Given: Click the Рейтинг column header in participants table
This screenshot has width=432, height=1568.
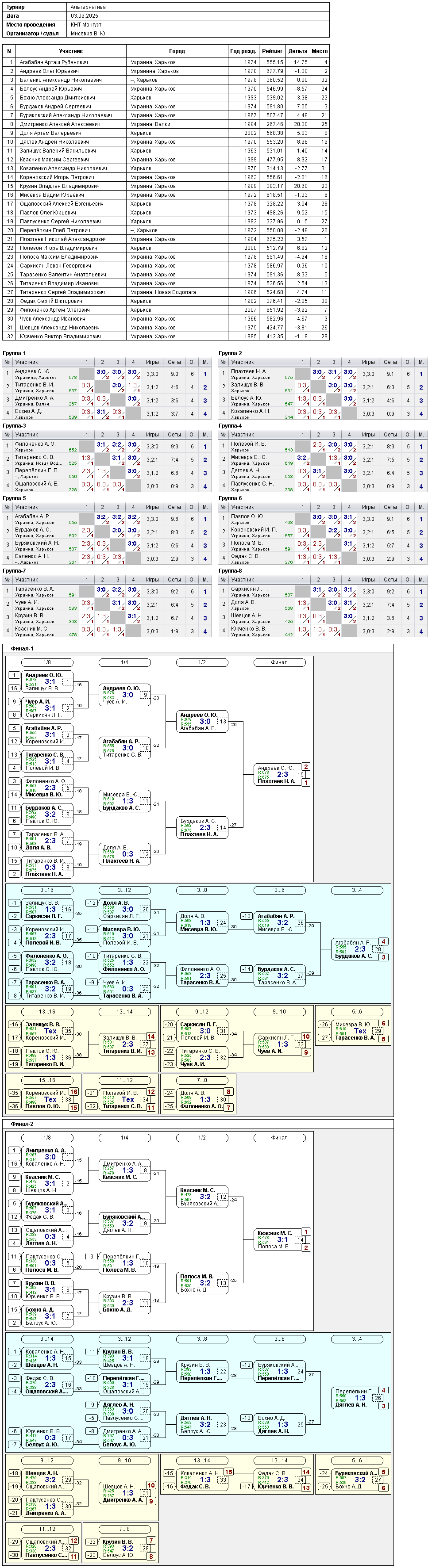Looking at the screenshot, I should 272,51.
